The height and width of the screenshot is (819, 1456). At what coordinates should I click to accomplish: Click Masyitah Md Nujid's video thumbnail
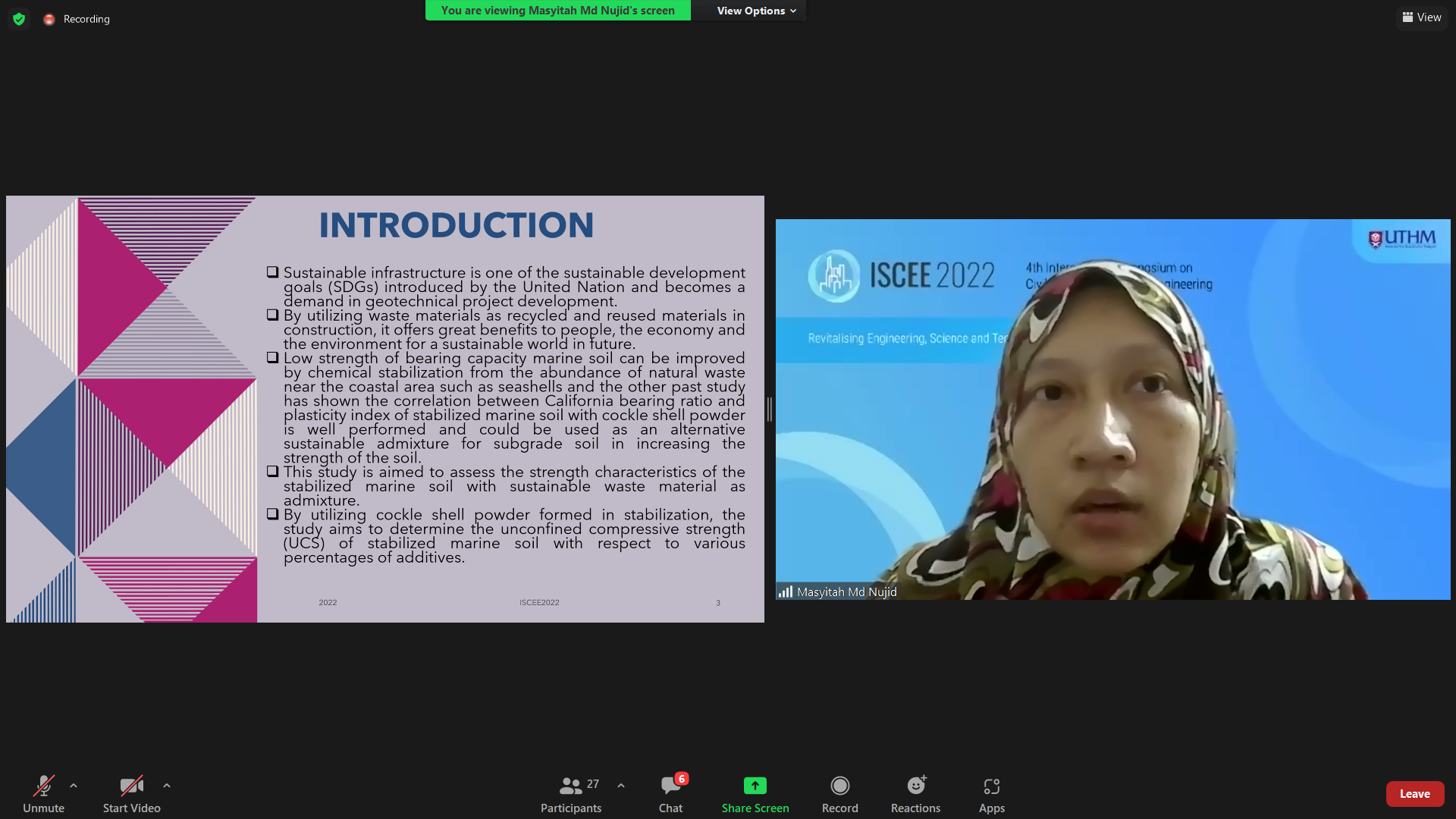[x=1112, y=409]
